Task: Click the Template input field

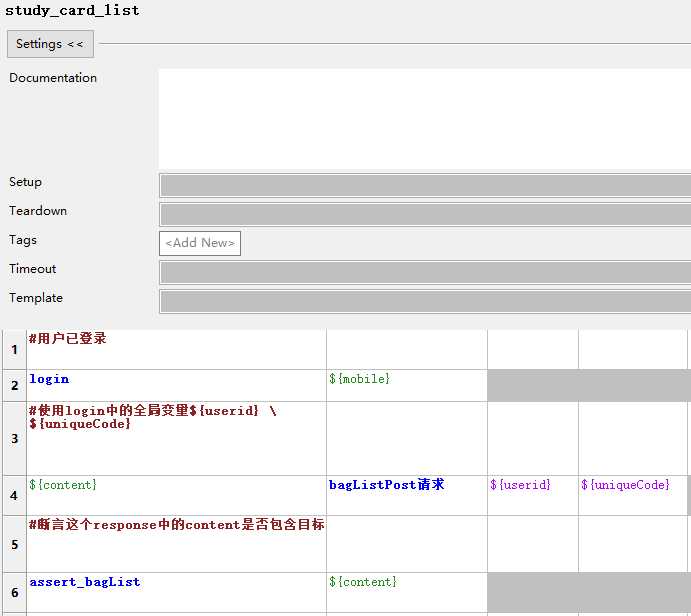Action: pos(425,301)
